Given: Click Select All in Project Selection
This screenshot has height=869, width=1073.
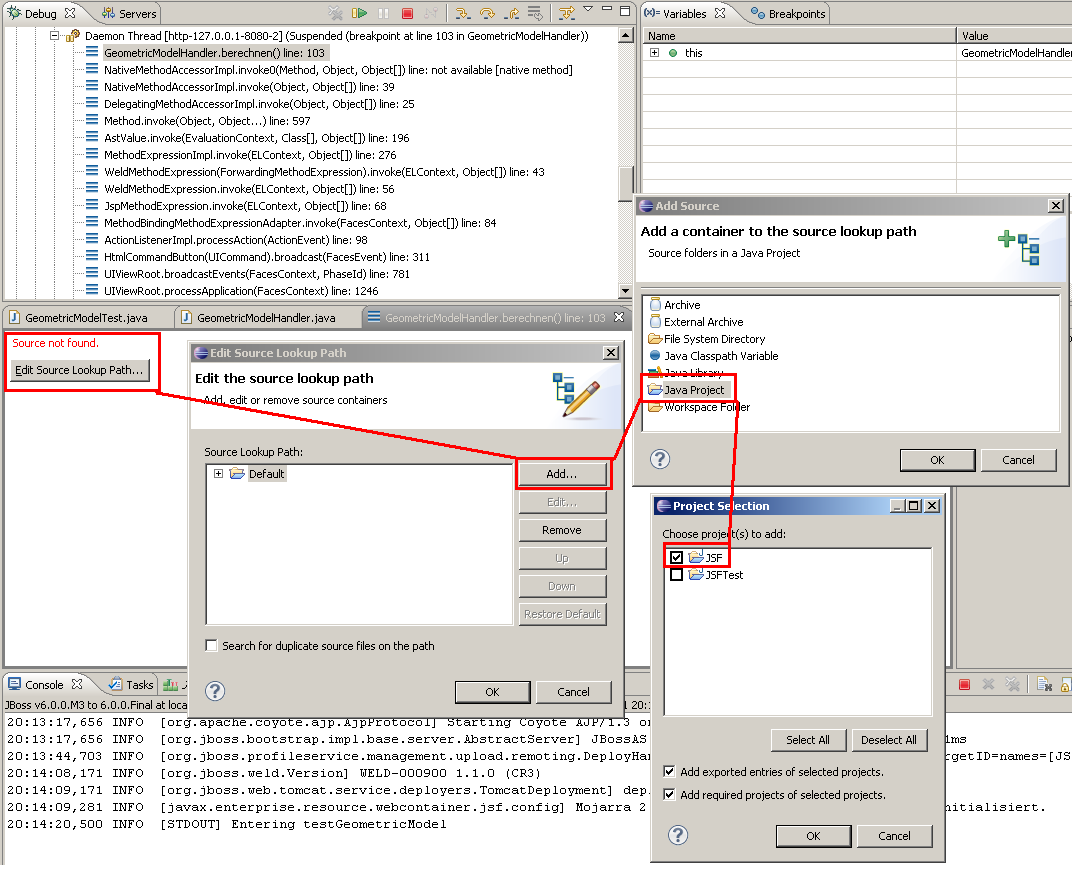Looking at the screenshot, I should (807, 740).
